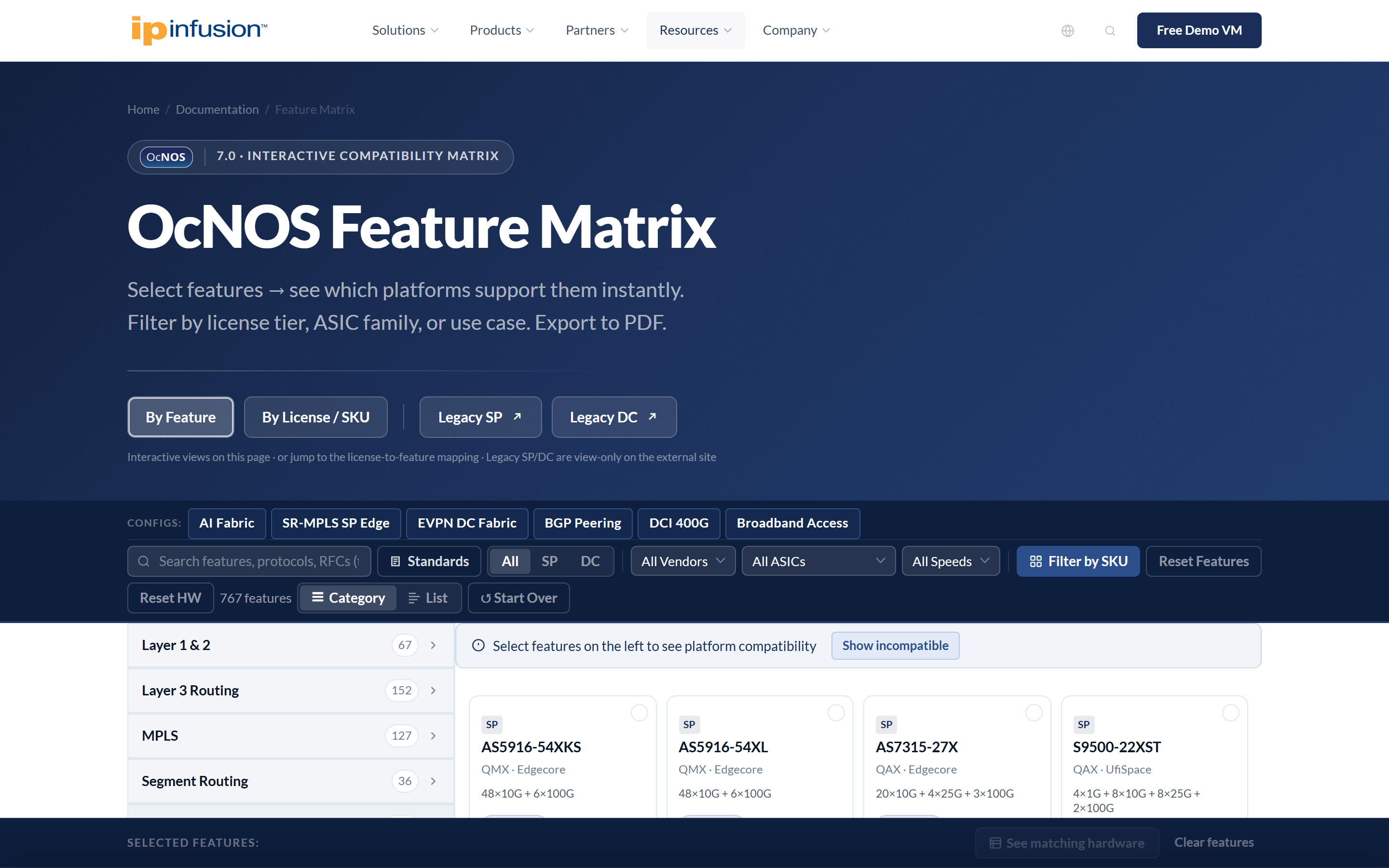Click the Feature Matrix breadcrumb text
1389x868 pixels.
click(x=314, y=109)
